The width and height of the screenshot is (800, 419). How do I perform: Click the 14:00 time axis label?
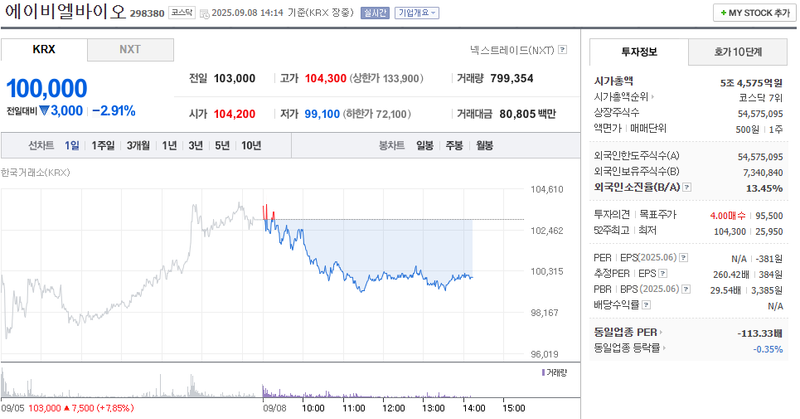[474, 408]
